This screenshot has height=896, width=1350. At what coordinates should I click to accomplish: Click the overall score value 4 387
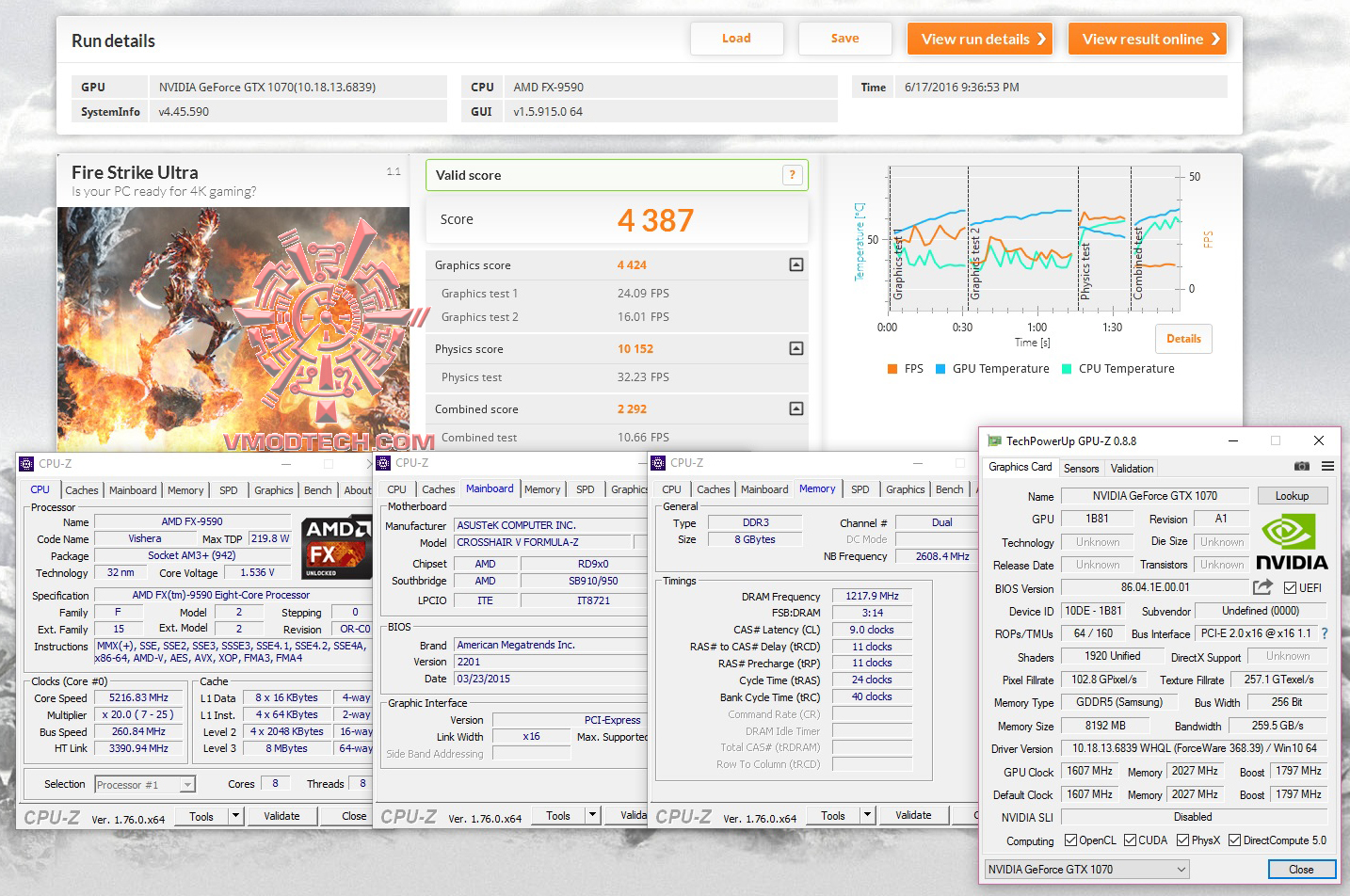[x=655, y=220]
